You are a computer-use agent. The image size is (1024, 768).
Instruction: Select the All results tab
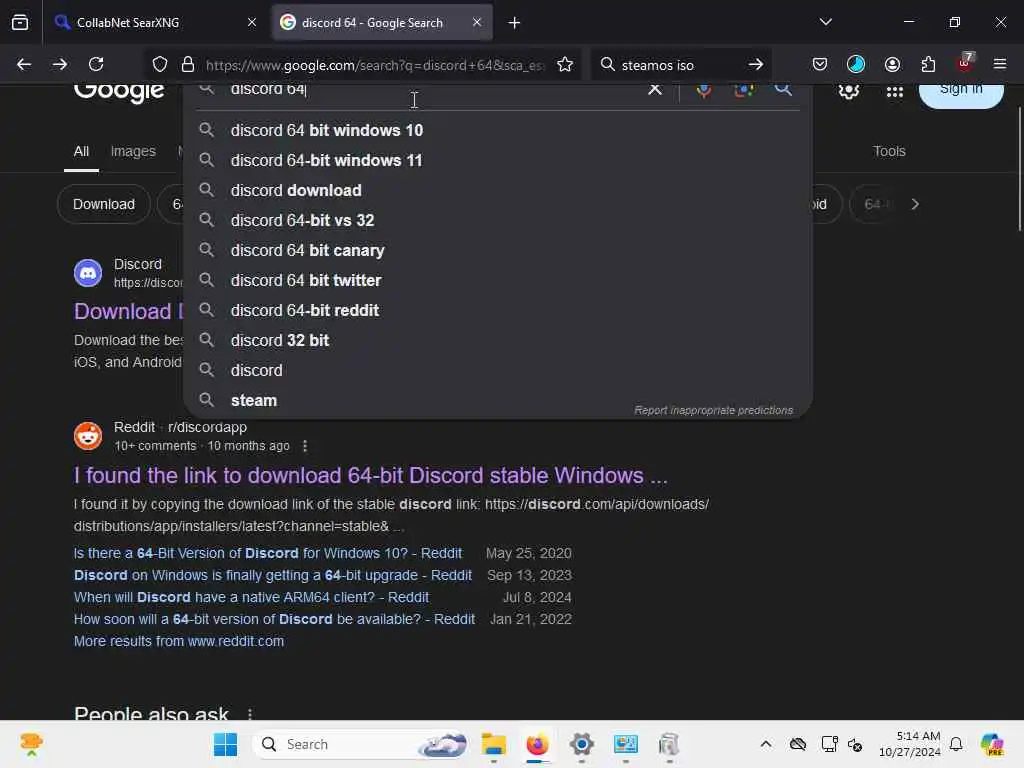pyautogui.click(x=81, y=152)
